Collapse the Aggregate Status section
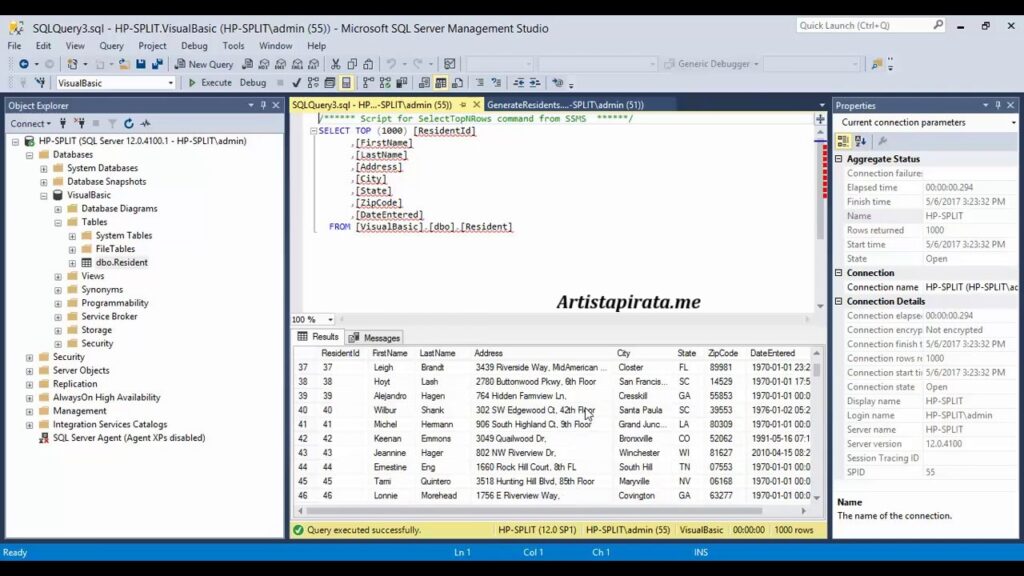Image resolution: width=1024 pixels, height=576 pixels. (x=839, y=159)
